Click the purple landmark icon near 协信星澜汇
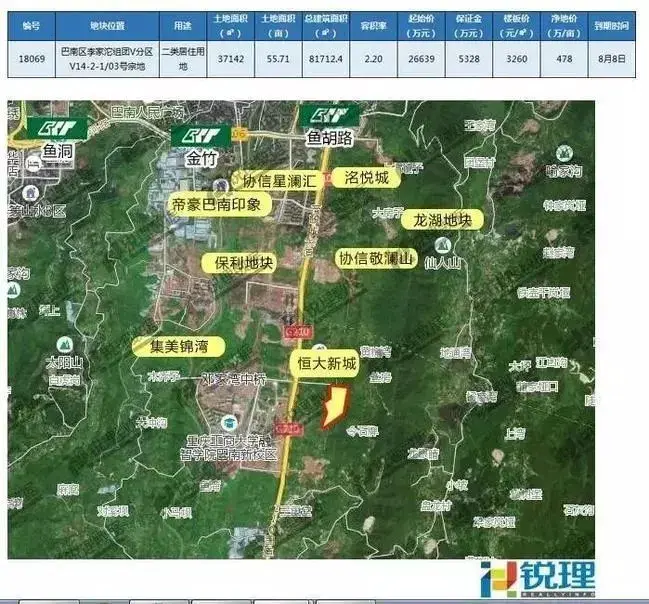Viewport: 649px width, 604px height. coord(221,185)
